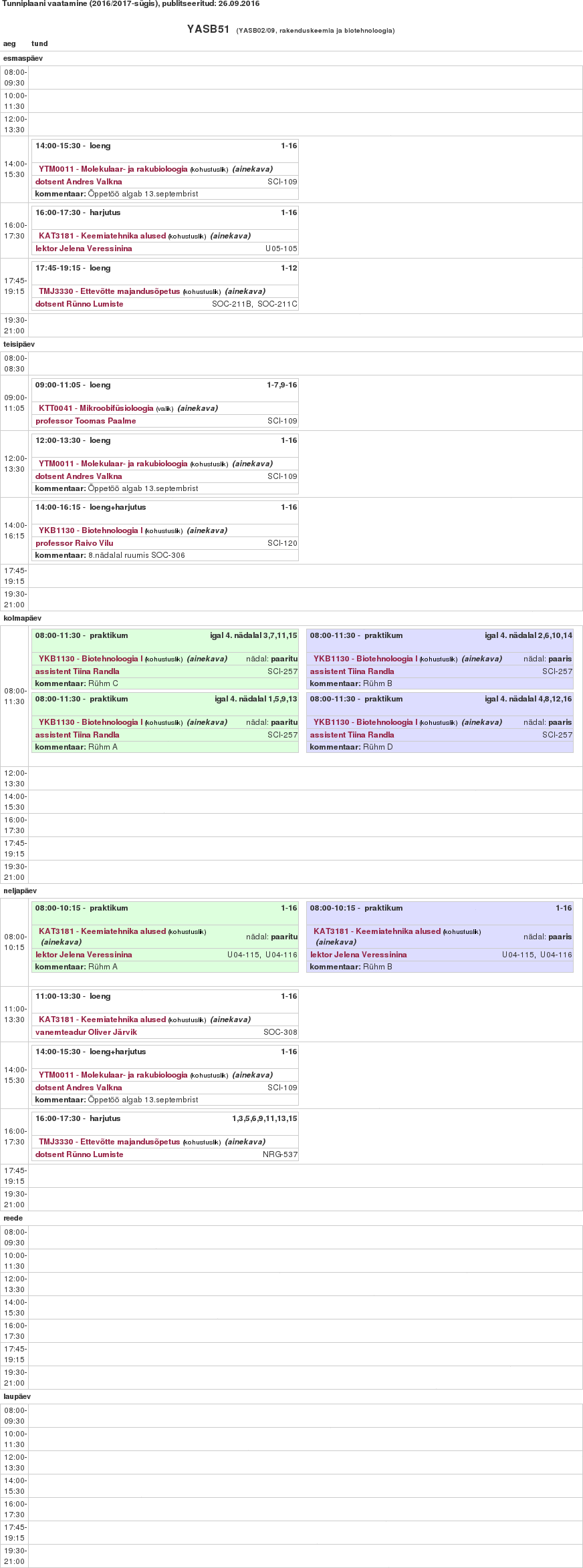Open the ainekava link for Mikroobifüsioloogia
This screenshot has height=1568, width=583.
tap(198, 408)
